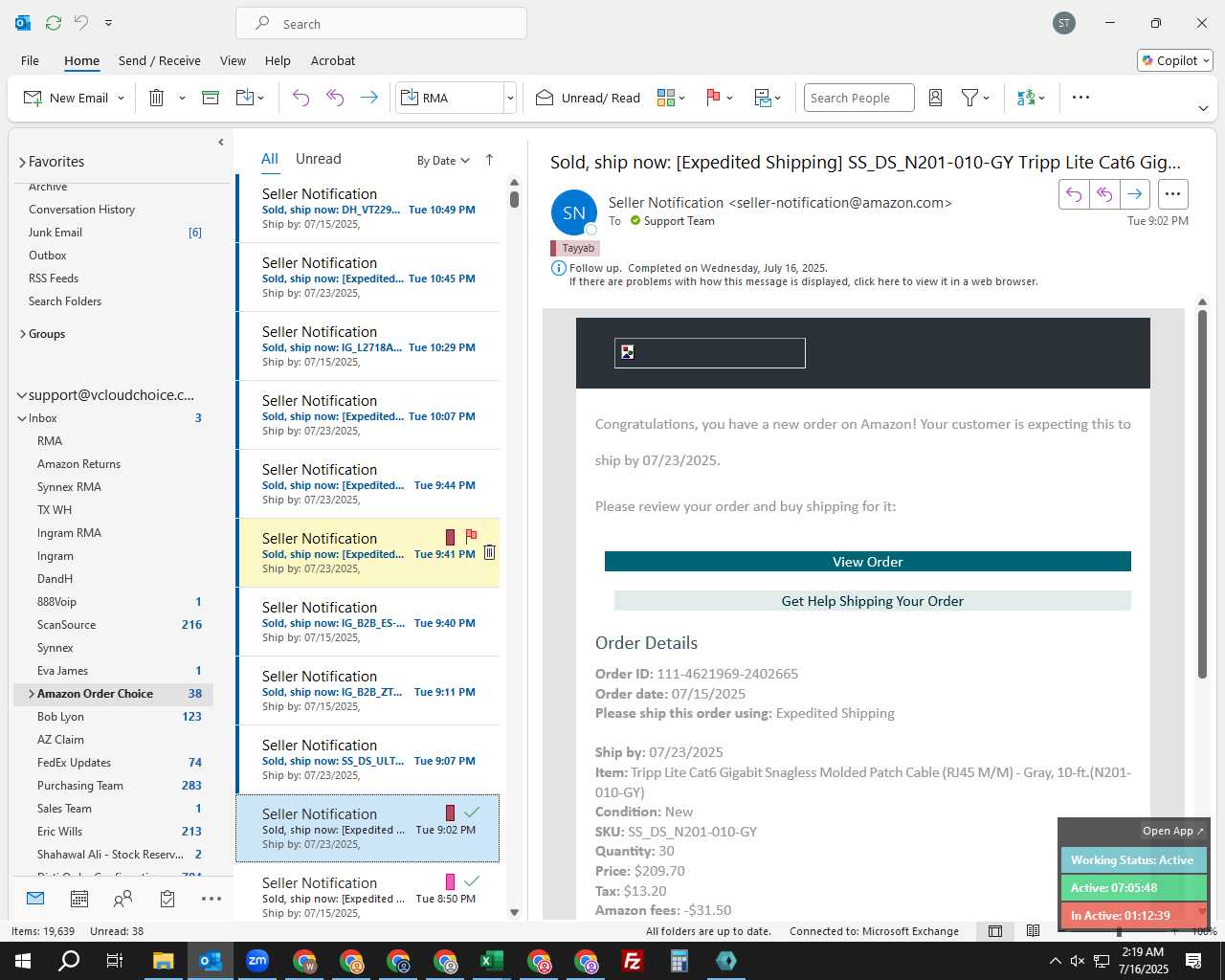Open the Copilot dropdown

tap(1175, 60)
